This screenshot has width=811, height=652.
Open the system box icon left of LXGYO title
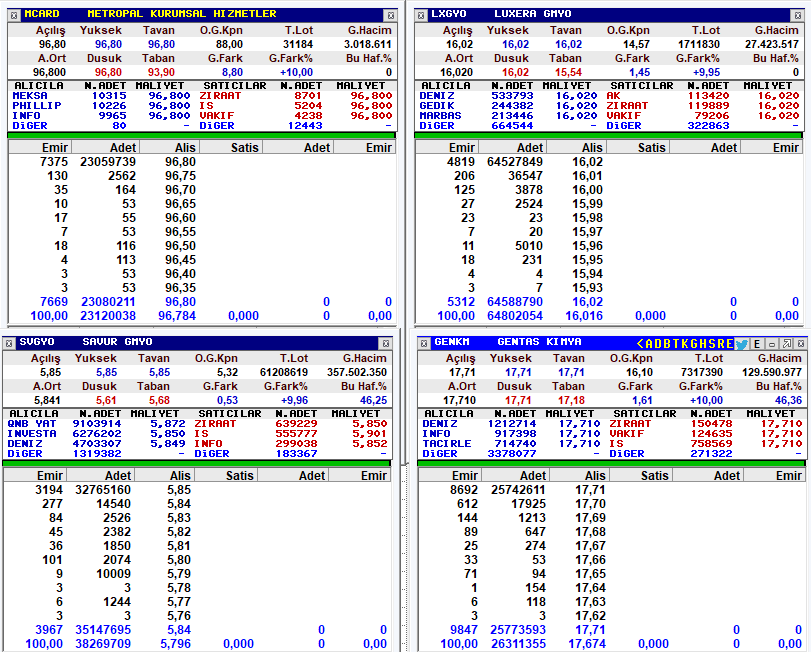click(x=421, y=16)
